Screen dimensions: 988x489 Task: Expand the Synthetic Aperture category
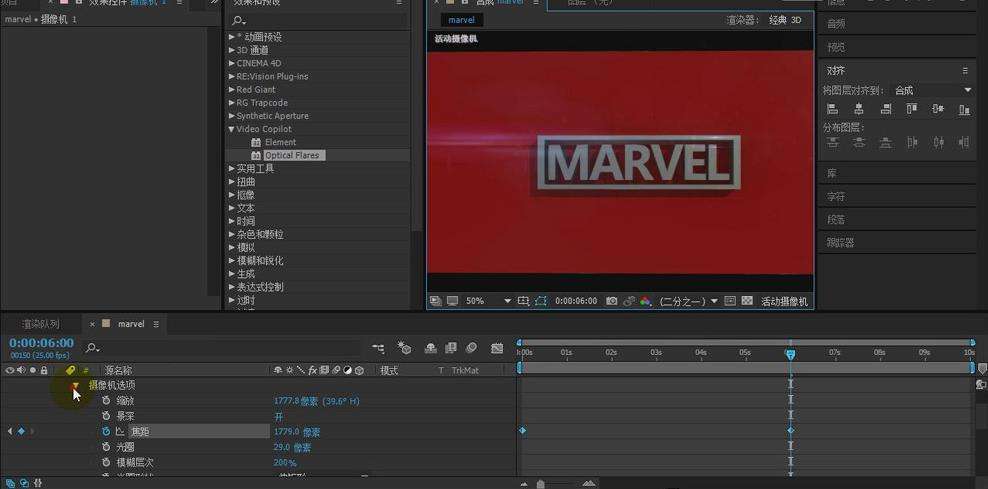pyautogui.click(x=232, y=116)
